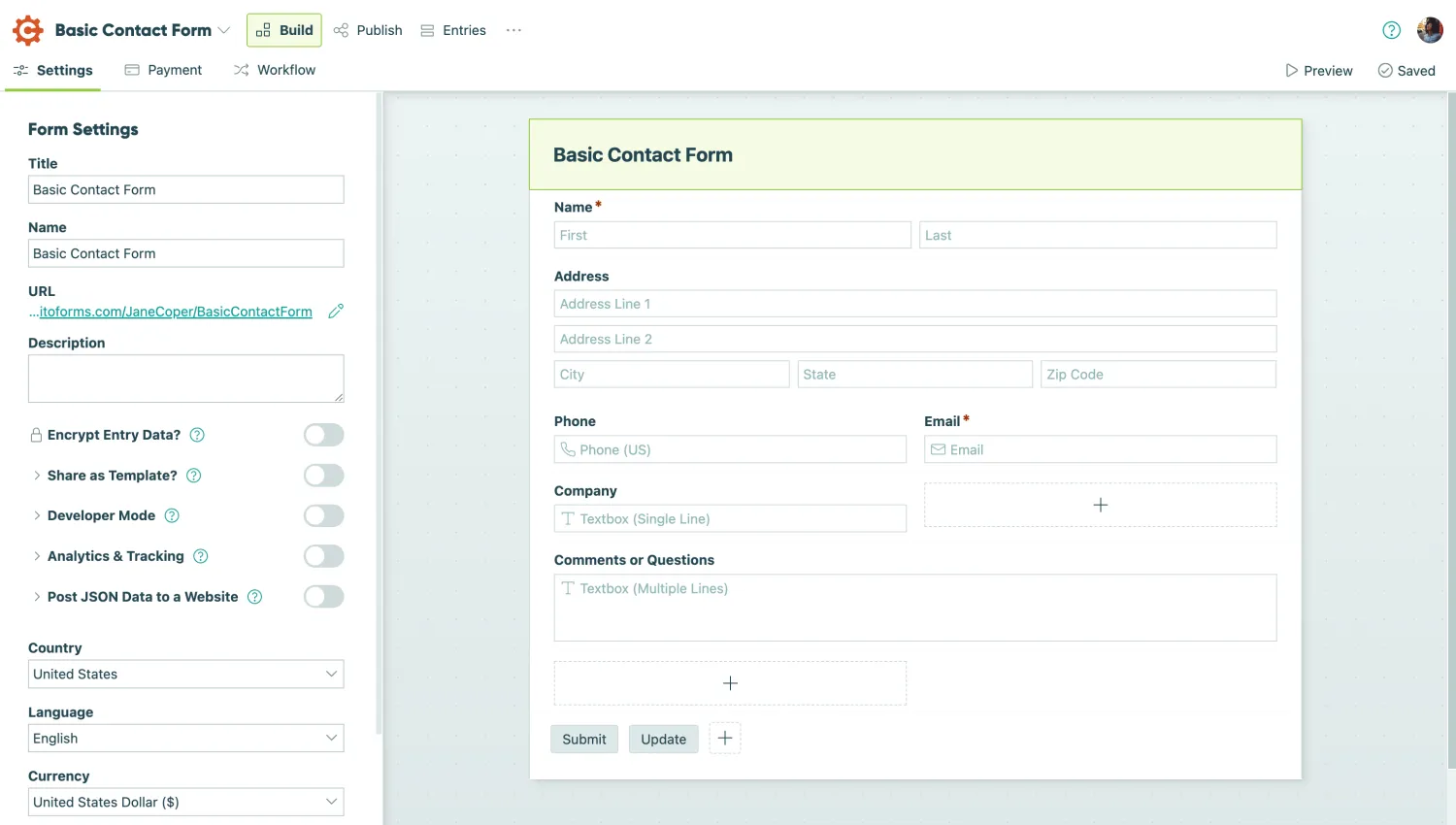
Task: Enable Analytics & Tracking
Action: pyautogui.click(x=323, y=555)
